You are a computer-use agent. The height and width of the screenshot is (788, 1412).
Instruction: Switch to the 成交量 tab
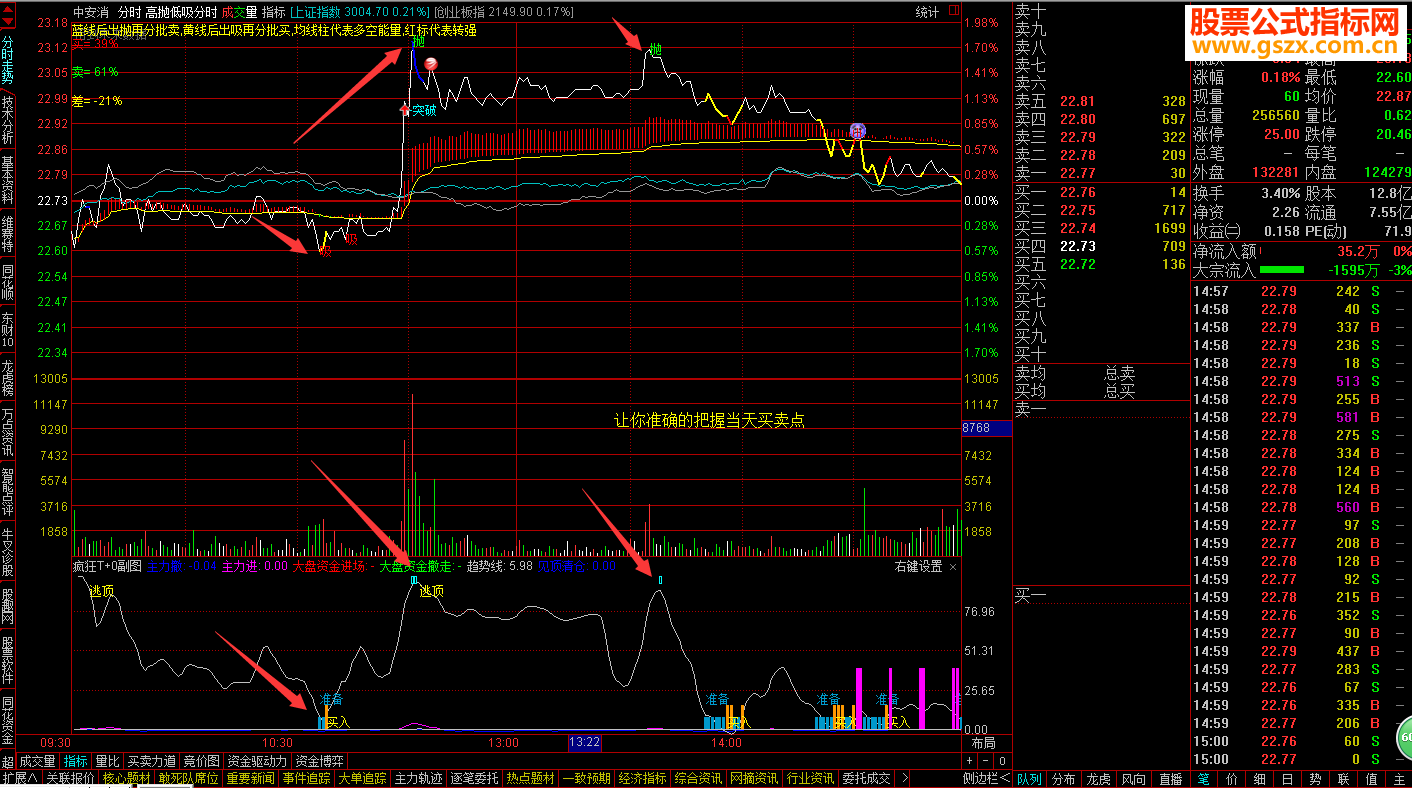pyautogui.click(x=38, y=762)
